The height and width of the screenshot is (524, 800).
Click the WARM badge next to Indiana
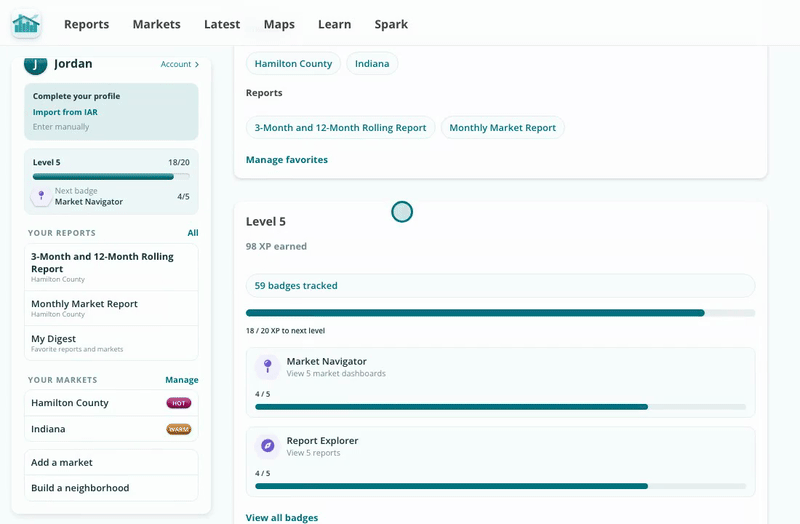(179, 429)
